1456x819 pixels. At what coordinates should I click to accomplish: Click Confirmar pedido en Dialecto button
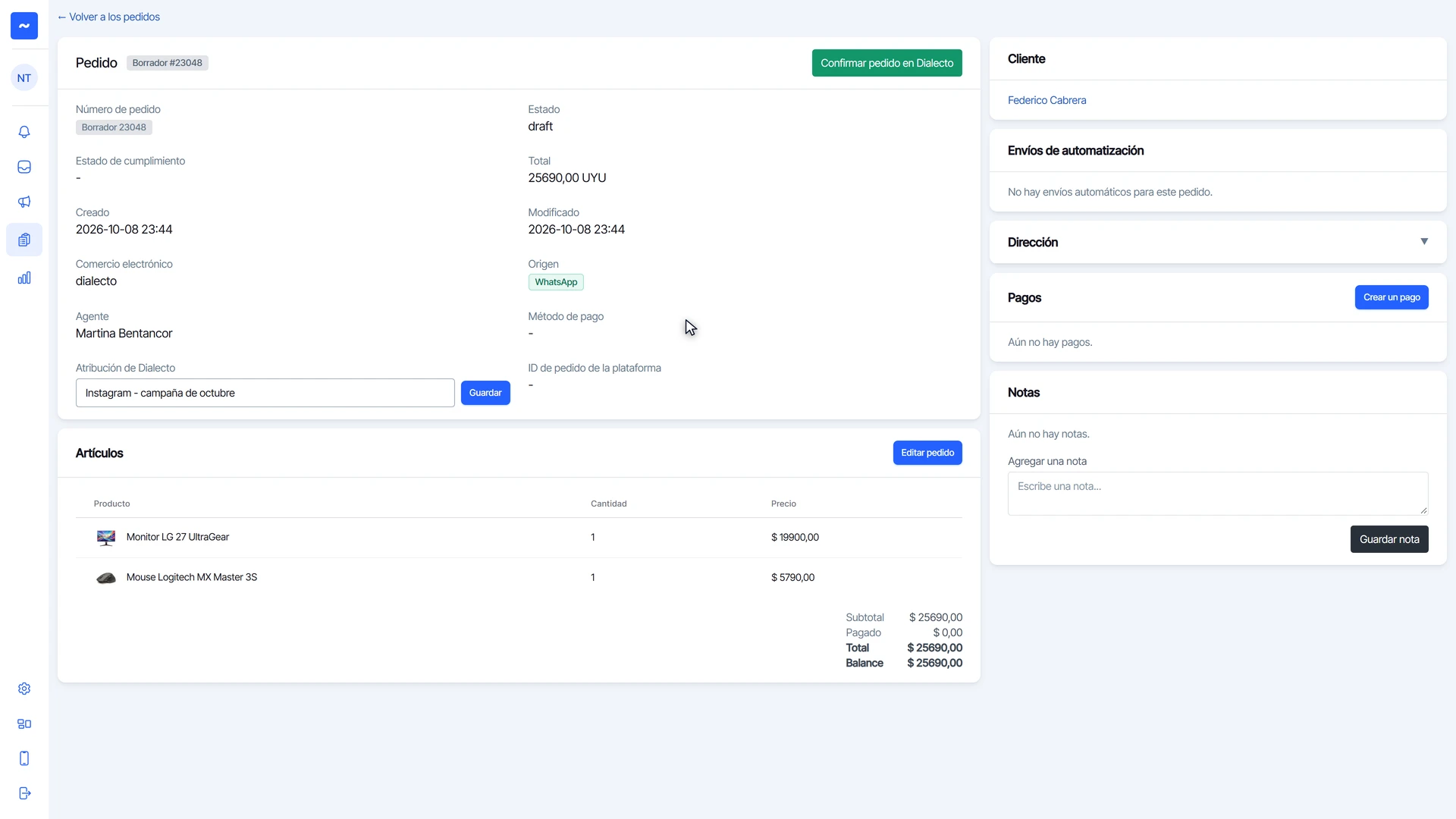click(886, 63)
